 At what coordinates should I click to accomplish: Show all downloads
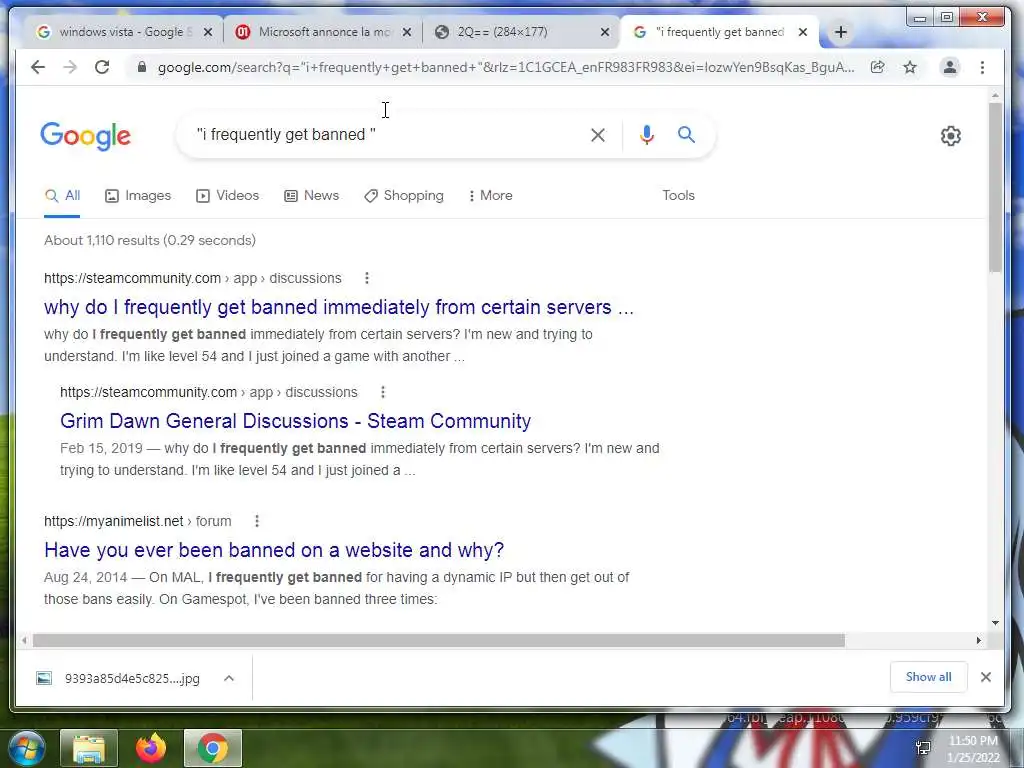point(928,677)
